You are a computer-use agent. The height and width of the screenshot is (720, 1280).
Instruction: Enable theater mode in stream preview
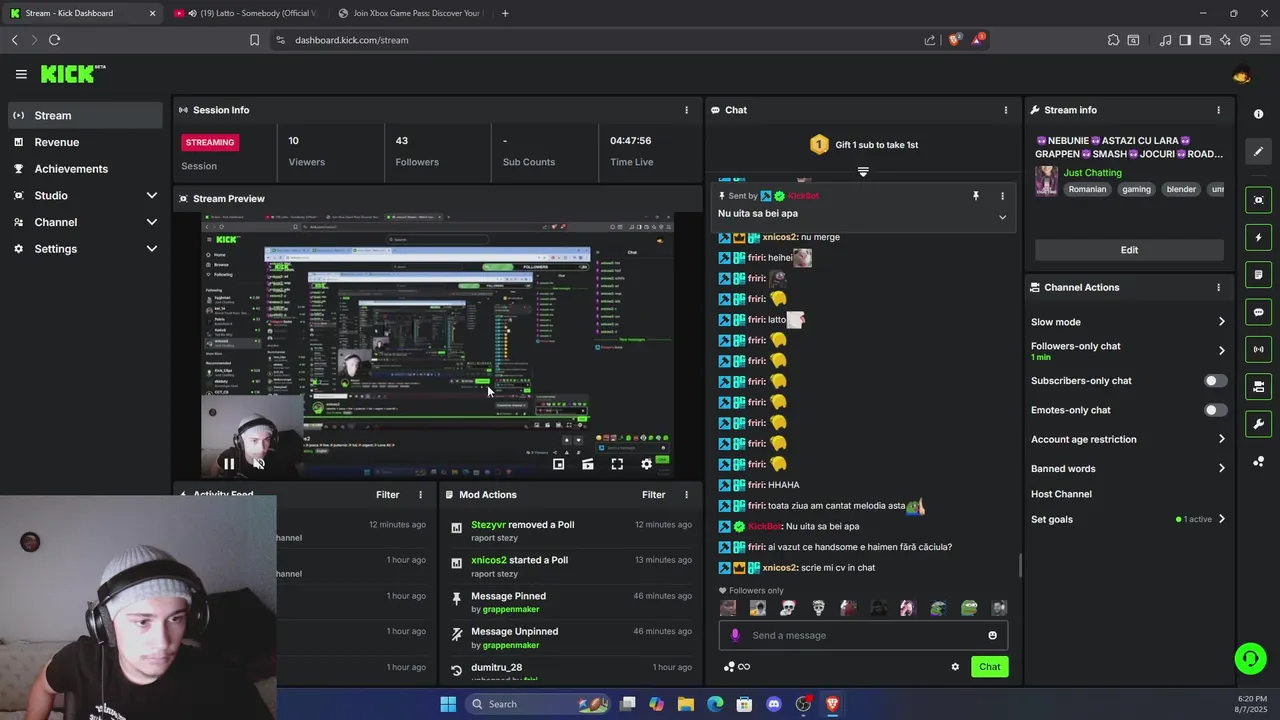(x=588, y=464)
